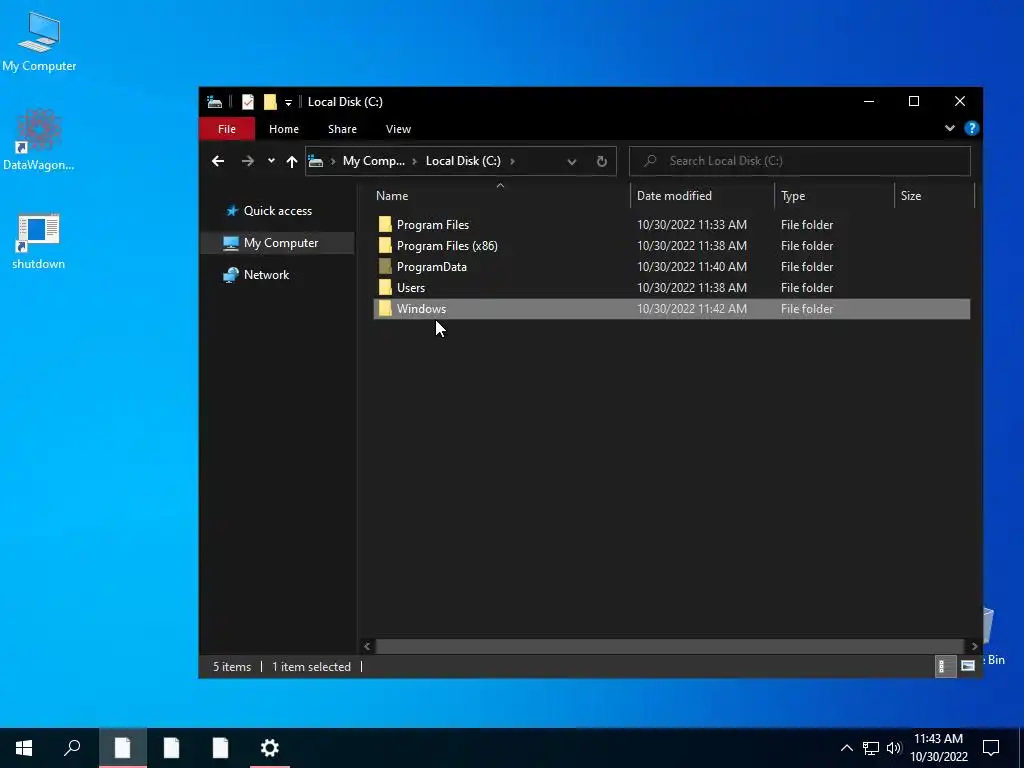The image size is (1024, 768).
Task: Click the ProgramData folder icon
Action: tap(385, 266)
